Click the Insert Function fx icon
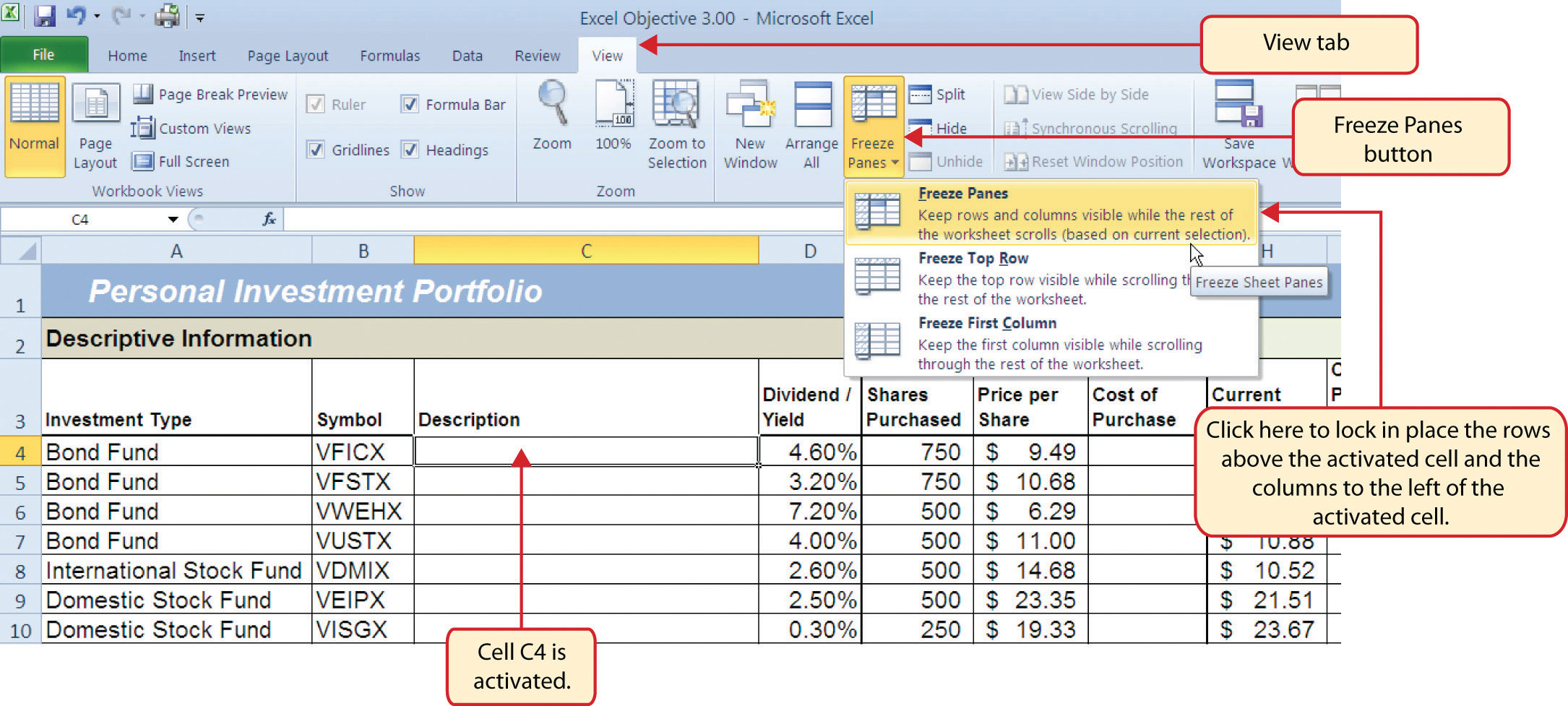The height and width of the screenshot is (706, 1568). pyautogui.click(x=269, y=219)
